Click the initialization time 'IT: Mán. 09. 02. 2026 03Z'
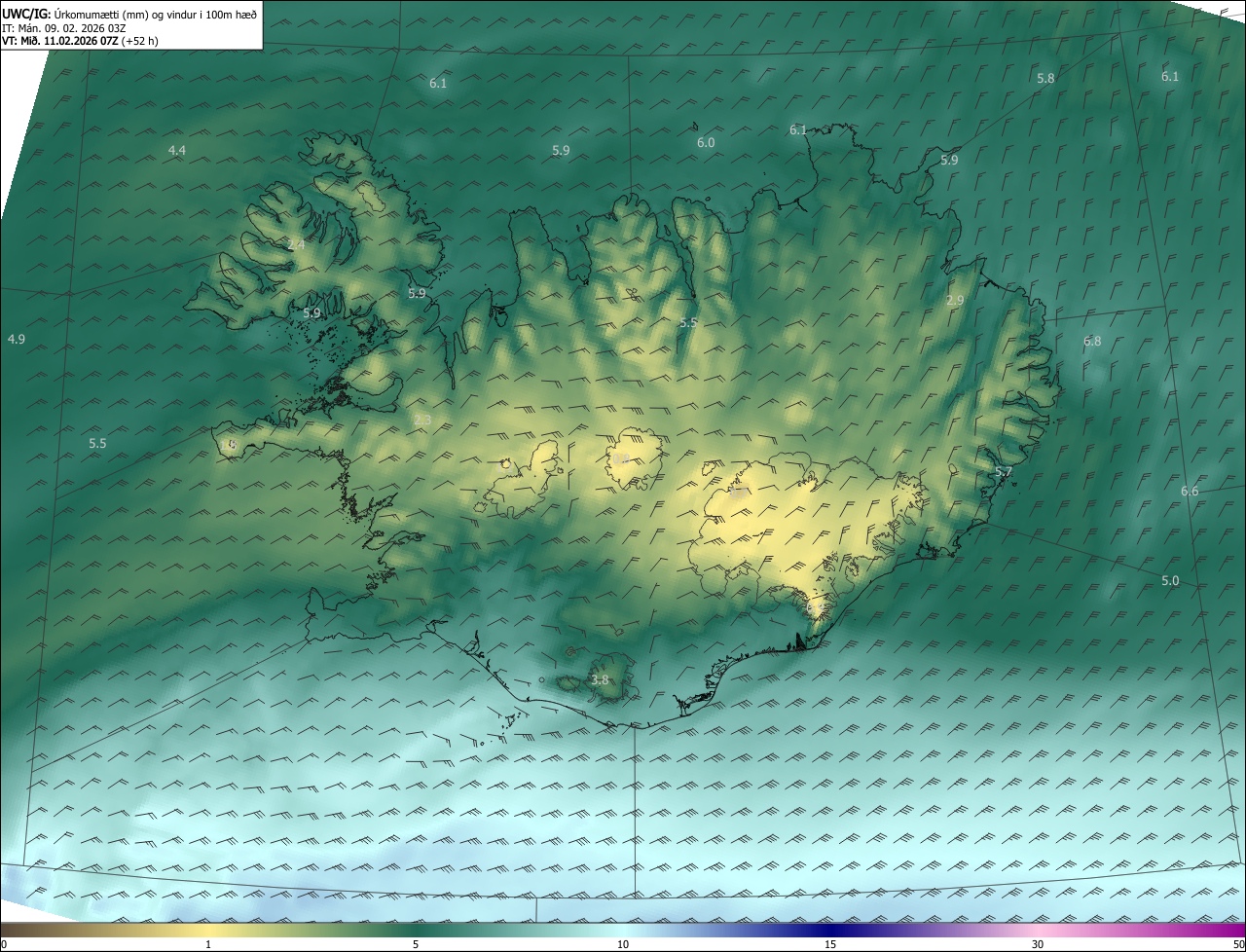Screen dimensions: 1246x952 click(63, 27)
